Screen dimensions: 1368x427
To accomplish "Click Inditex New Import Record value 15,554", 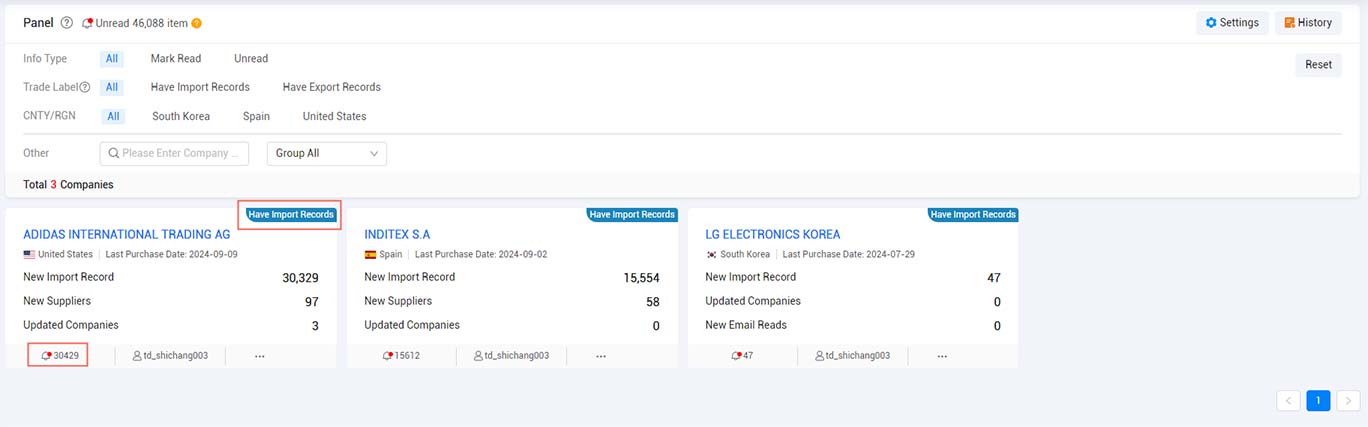I will [641, 278].
